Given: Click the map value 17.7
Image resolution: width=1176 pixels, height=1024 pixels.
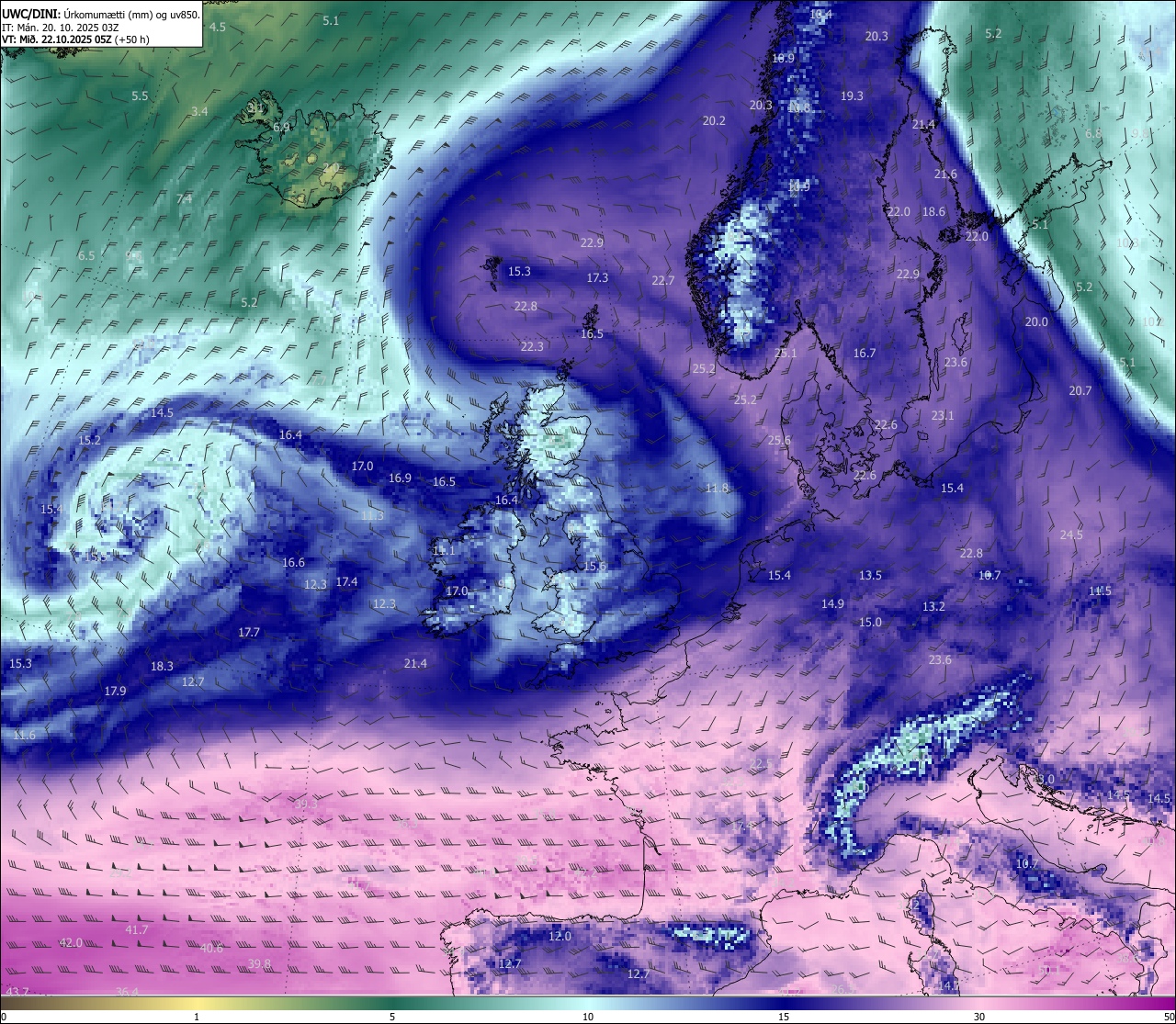Looking at the screenshot, I should click(249, 632).
